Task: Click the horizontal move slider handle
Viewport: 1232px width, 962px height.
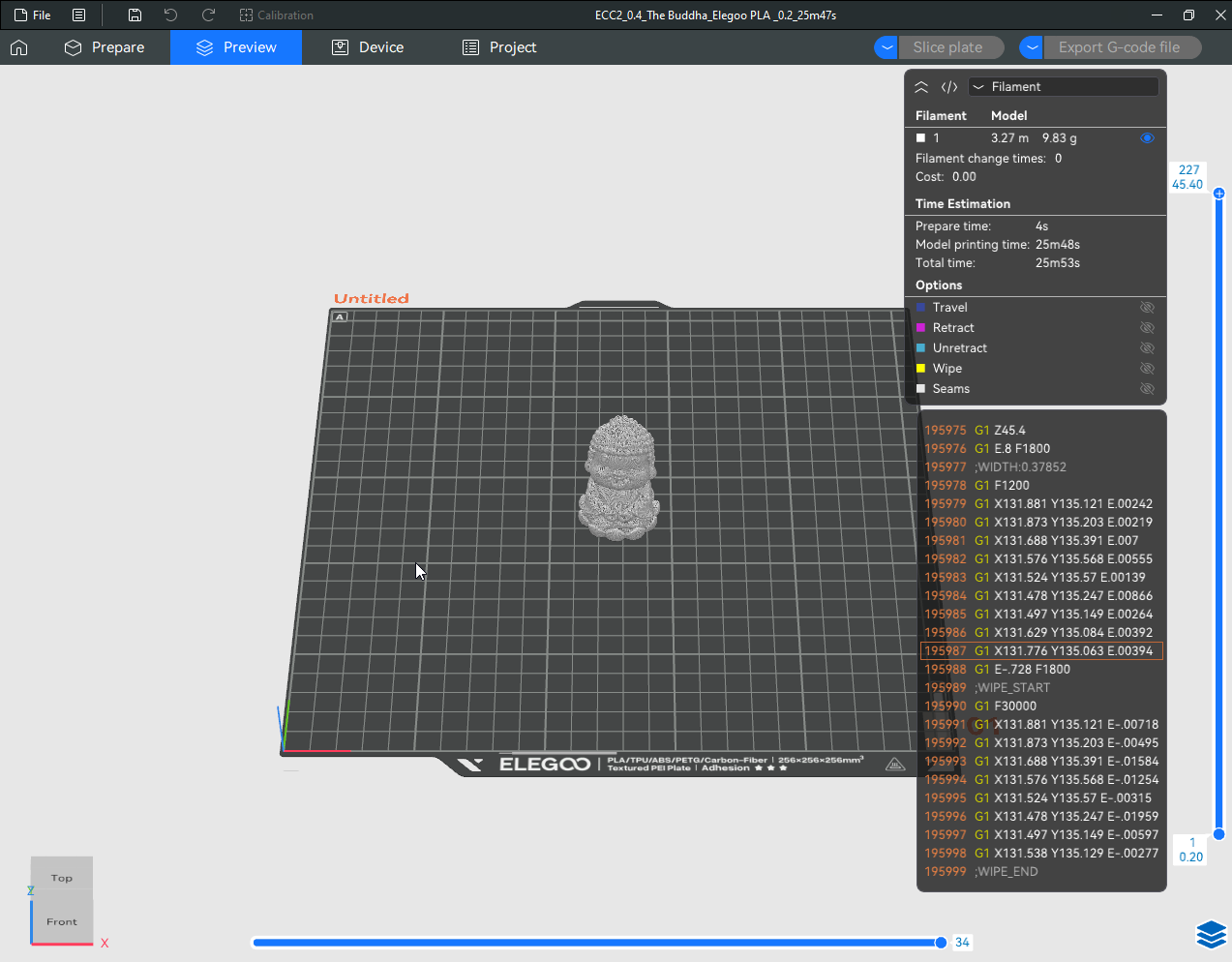Action: click(940, 943)
